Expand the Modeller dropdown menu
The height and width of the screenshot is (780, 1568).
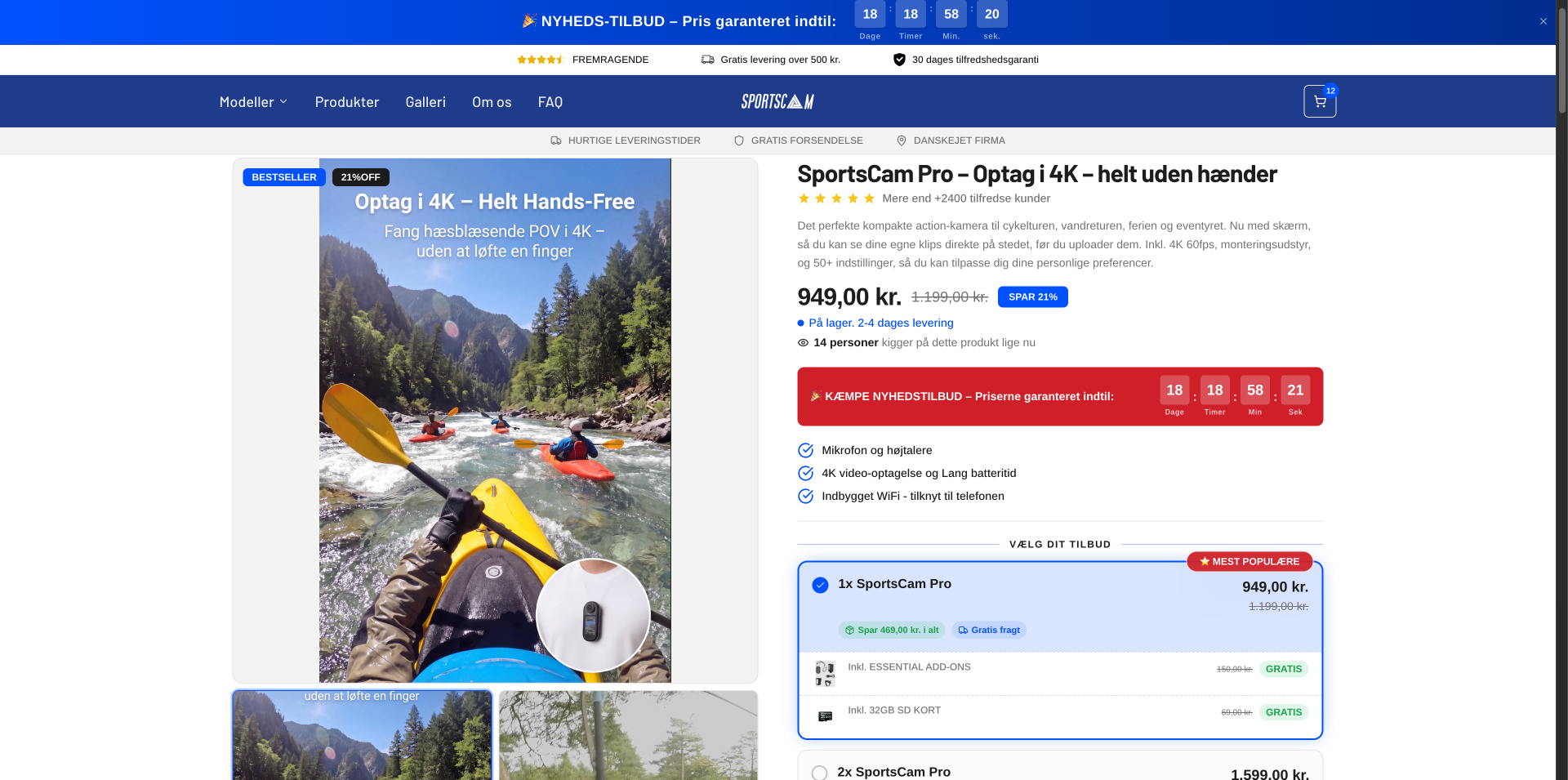coord(253,102)
